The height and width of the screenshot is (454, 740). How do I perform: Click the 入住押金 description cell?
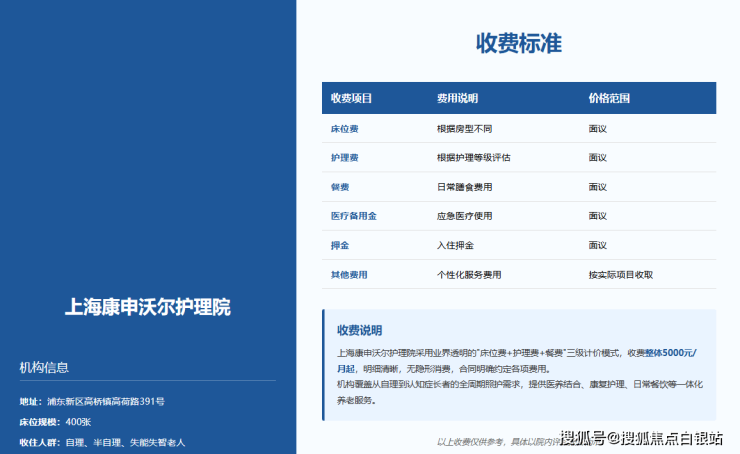pyautogui.click(x=455, y=245)
